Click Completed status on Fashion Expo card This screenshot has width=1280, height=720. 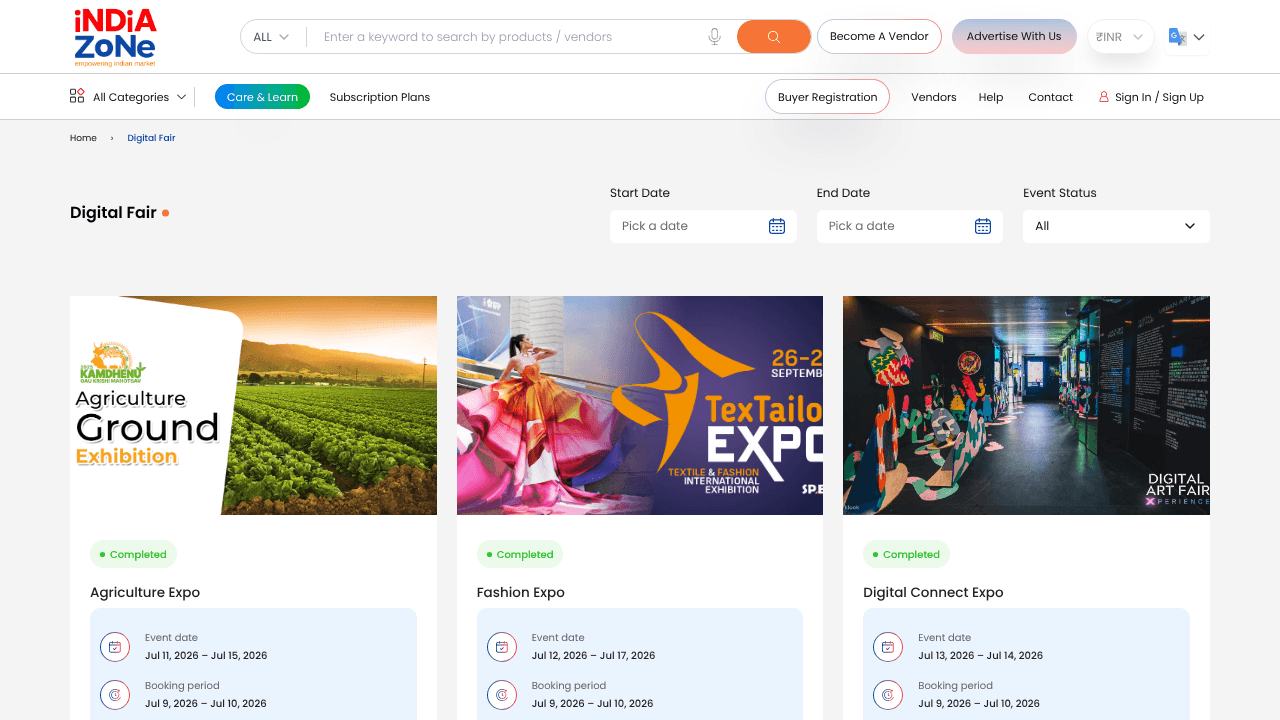520,554
